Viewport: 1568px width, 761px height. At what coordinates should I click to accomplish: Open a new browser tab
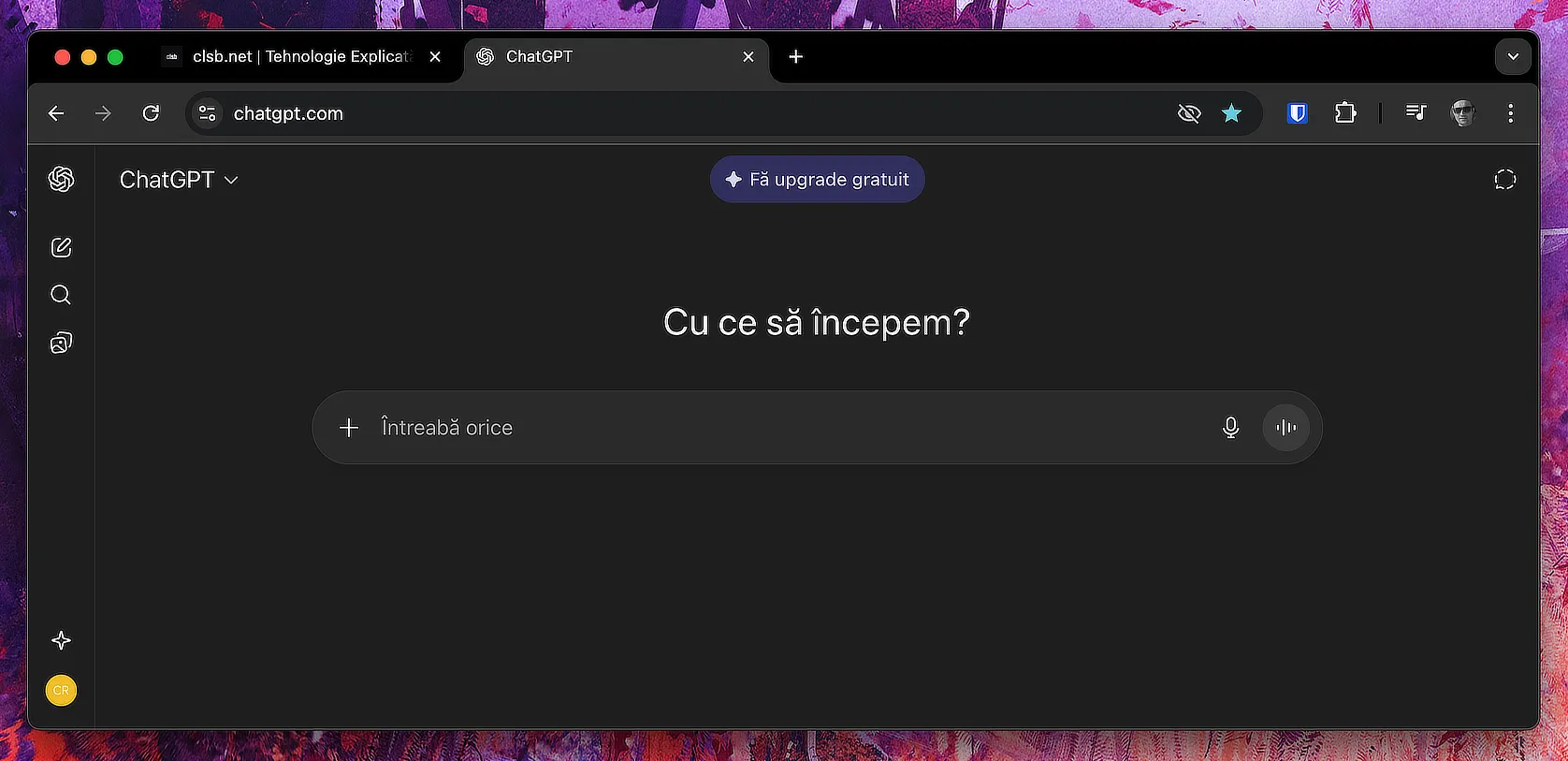[795, 57]
